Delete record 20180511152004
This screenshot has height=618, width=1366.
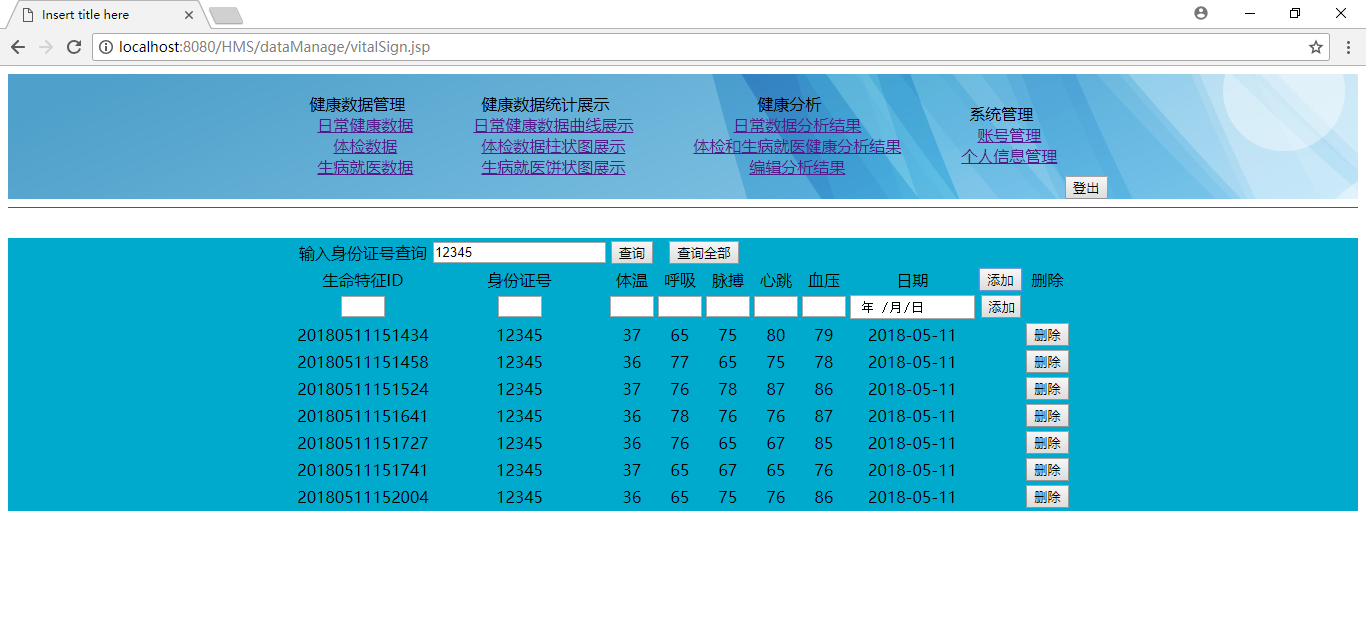[1047, 497]
